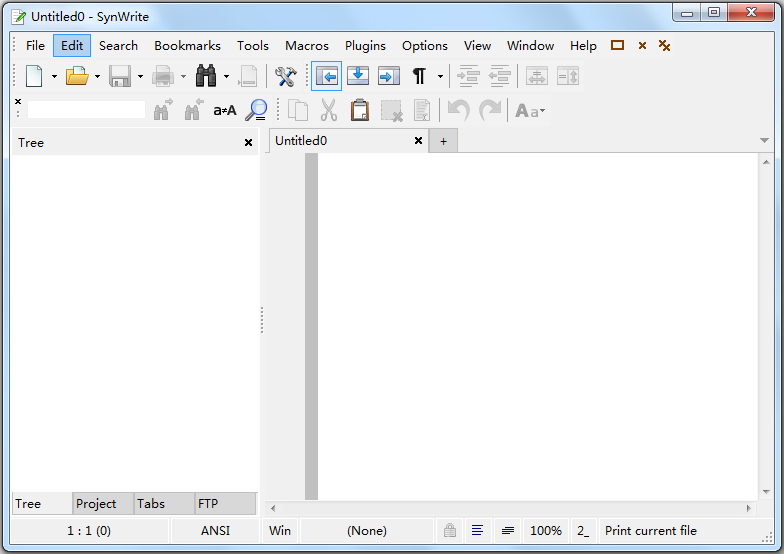Close the Untitled0 tab

(x=418, y=140)
